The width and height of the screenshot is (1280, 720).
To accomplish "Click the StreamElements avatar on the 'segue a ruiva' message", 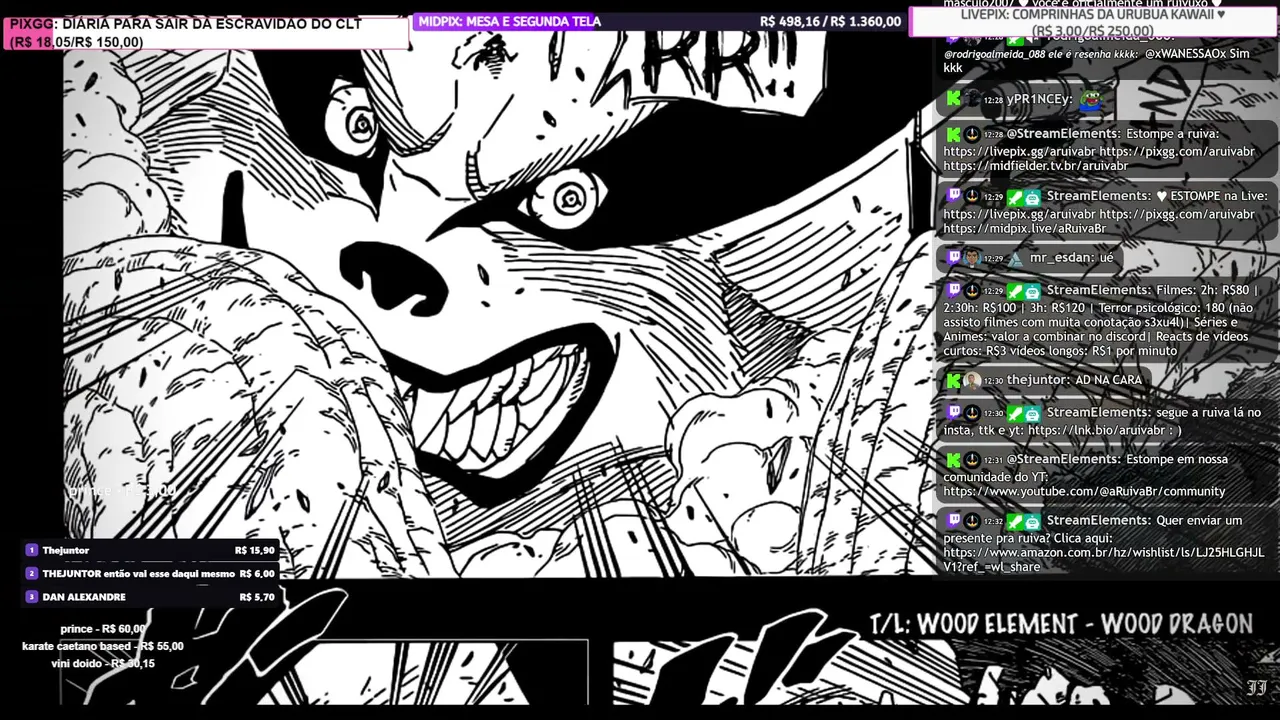I will (x=972, y=412).
